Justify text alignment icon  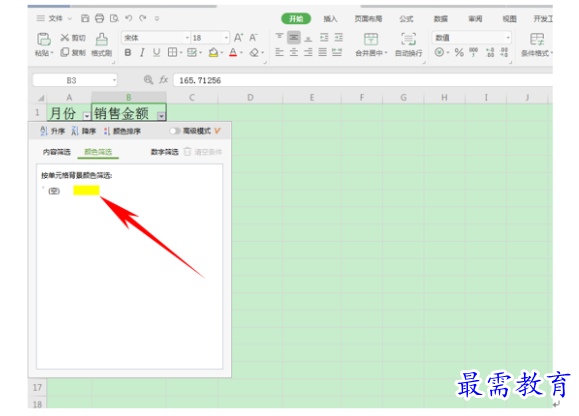[x=323, y=52]
